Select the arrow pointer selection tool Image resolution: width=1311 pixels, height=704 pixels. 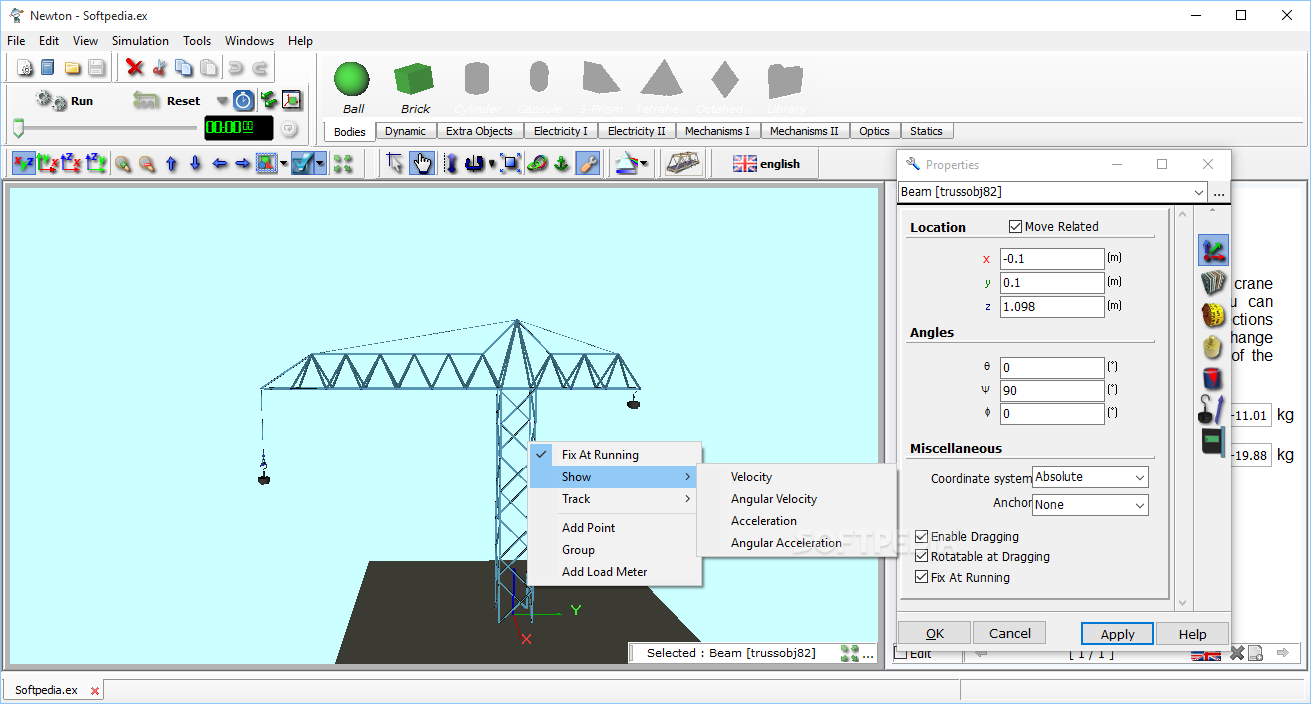click(395, 163)
